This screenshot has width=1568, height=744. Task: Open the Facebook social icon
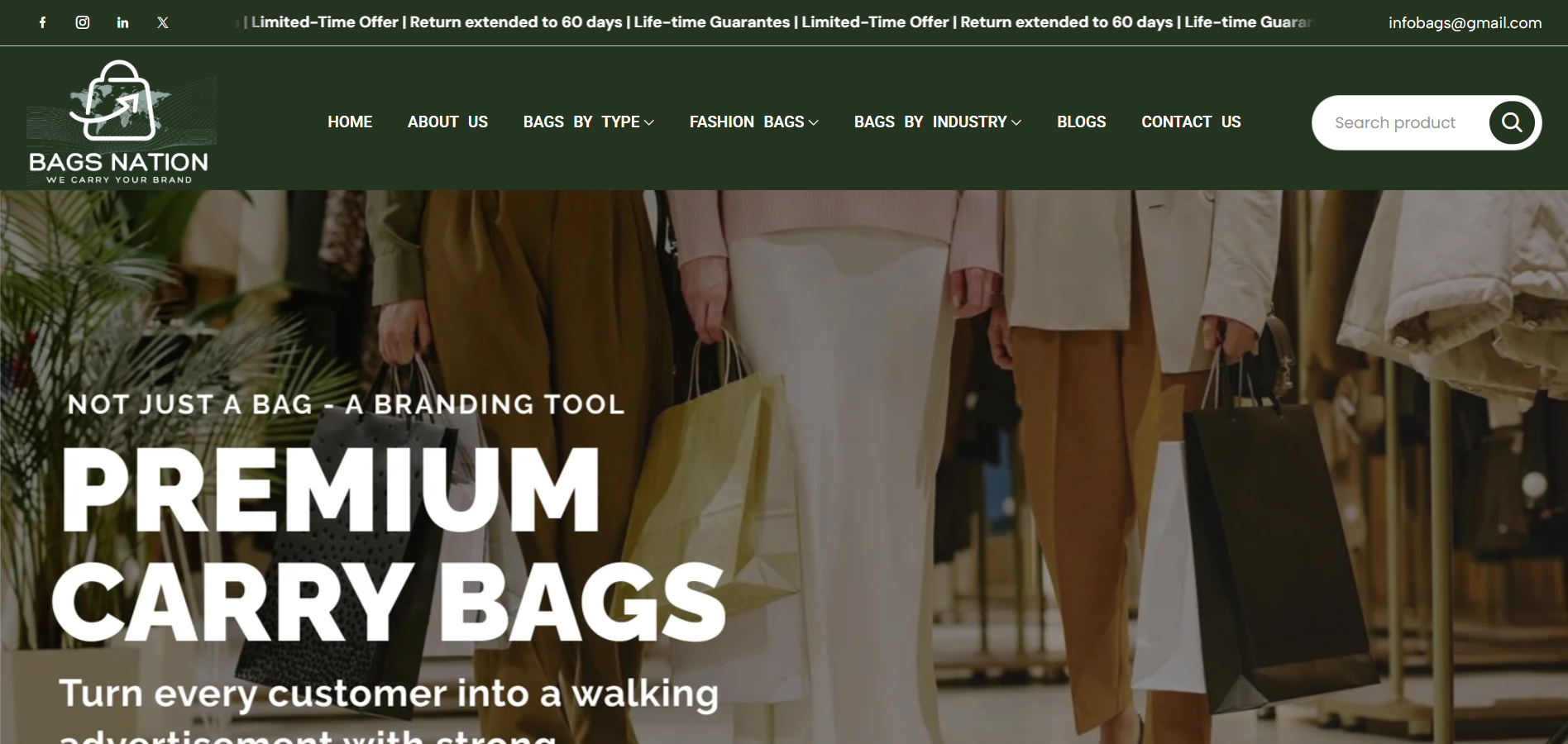pos(42,22)
